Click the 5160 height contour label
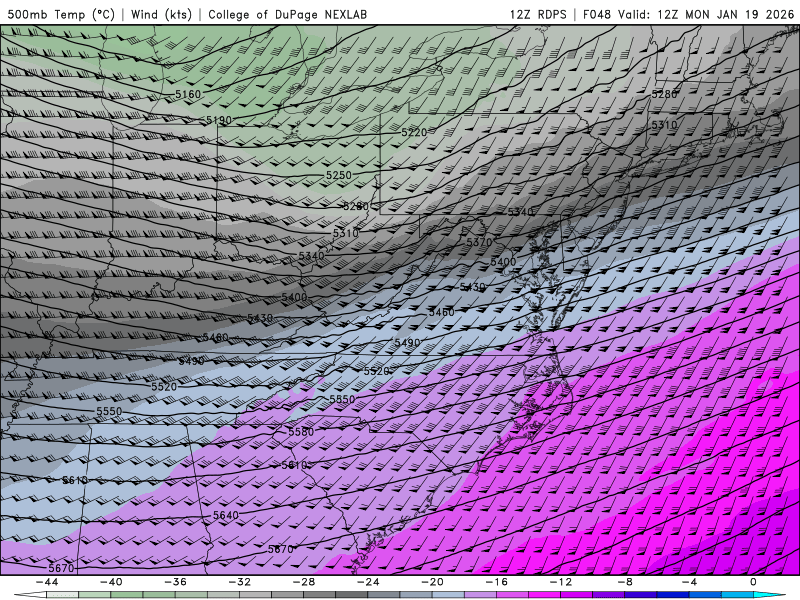This screenshot has height=600, width=800. 188,94
